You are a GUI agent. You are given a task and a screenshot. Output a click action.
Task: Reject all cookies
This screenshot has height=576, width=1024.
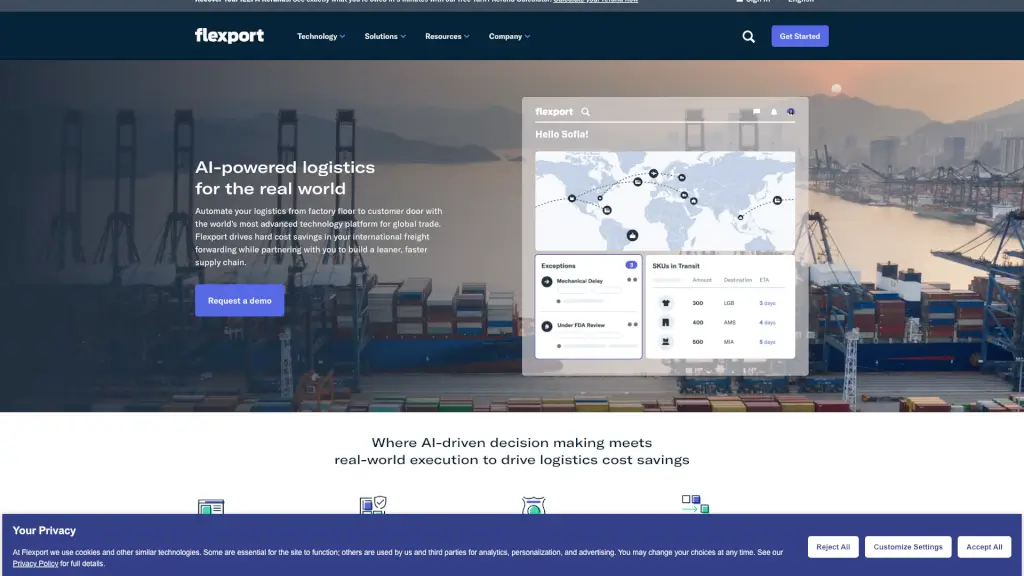click(833, 547)
